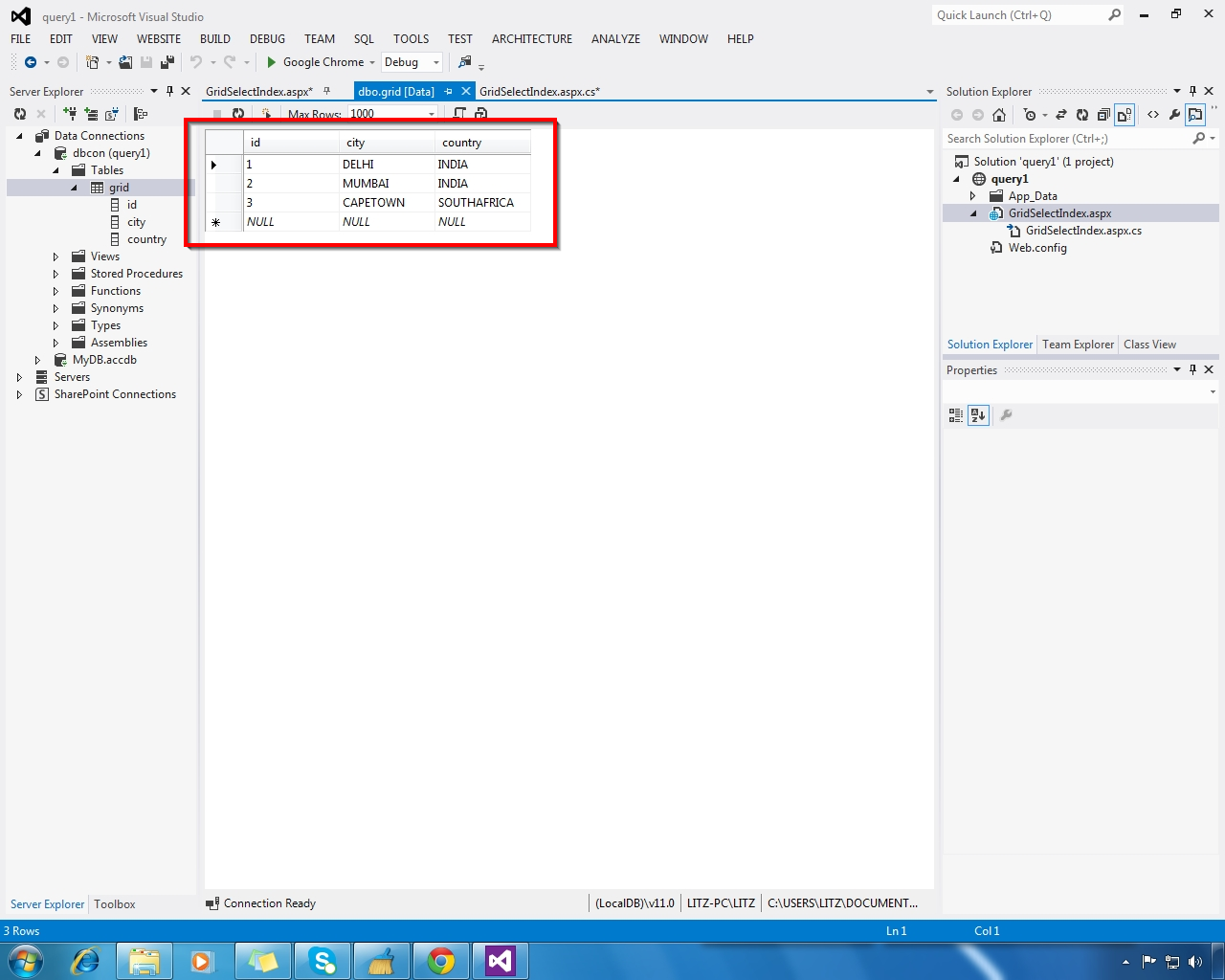Viewport: 1225px width, 980px height.
Task: Click the Connect to Database icon
Action: point(70,114)
